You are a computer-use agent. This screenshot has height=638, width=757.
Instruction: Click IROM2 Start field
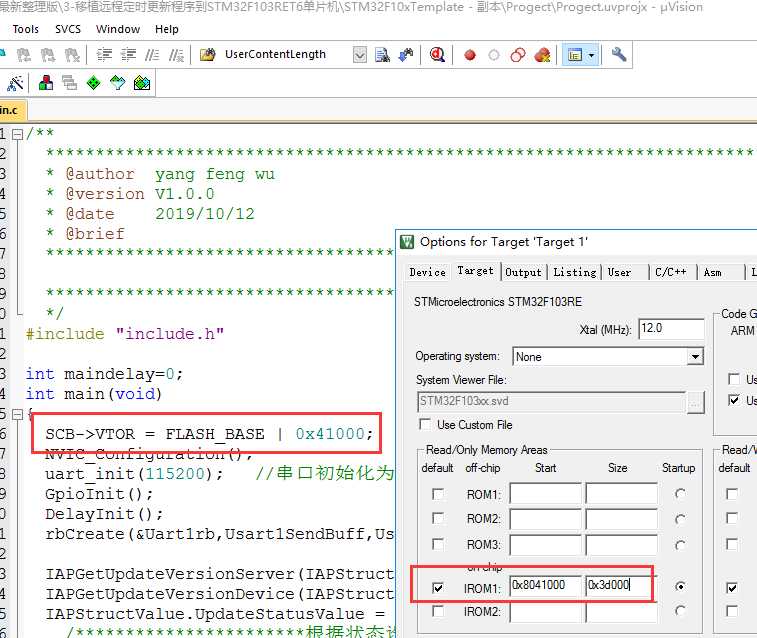[x=546, y=612]
